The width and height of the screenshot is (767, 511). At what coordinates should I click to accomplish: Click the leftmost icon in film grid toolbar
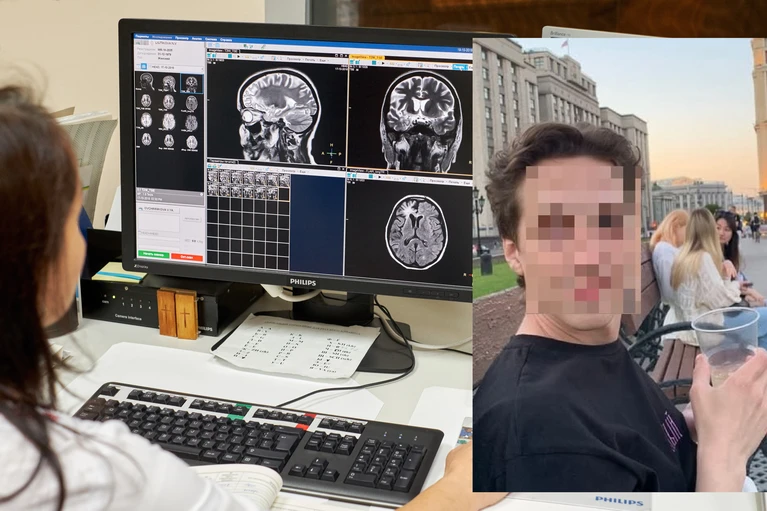pos(211,165)
